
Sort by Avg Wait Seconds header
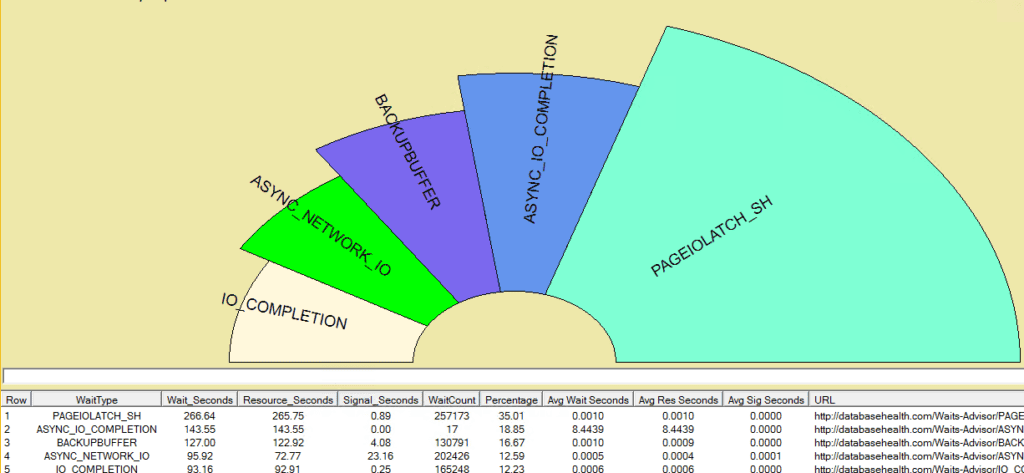point(586,399)
